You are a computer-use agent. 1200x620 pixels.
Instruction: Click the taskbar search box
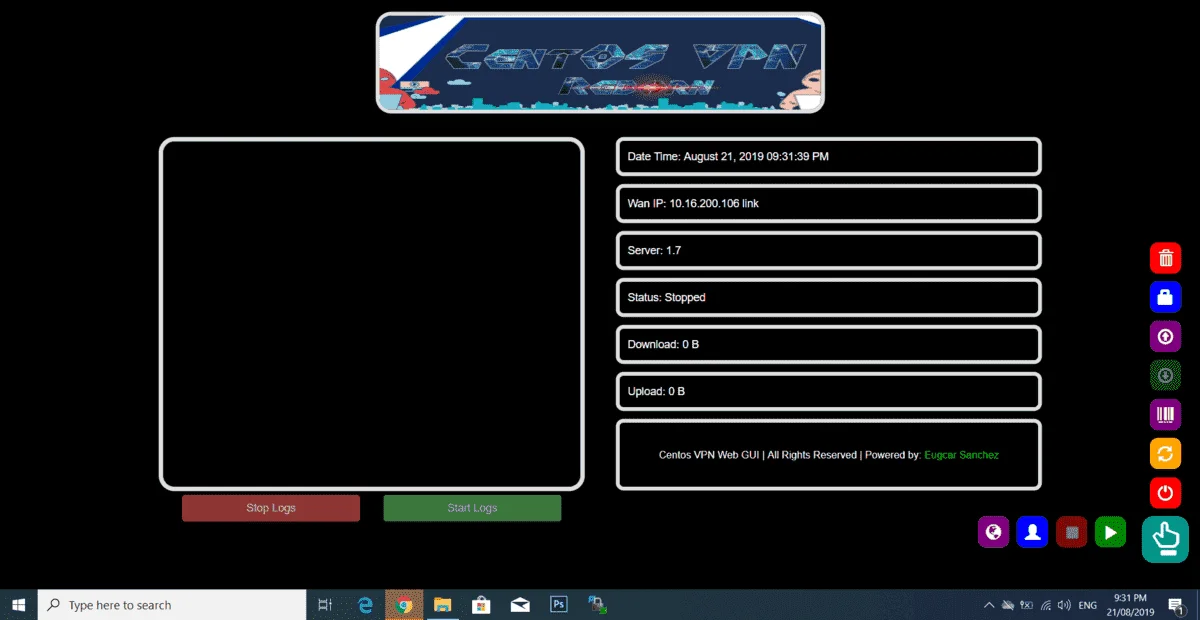click(172, 605)
